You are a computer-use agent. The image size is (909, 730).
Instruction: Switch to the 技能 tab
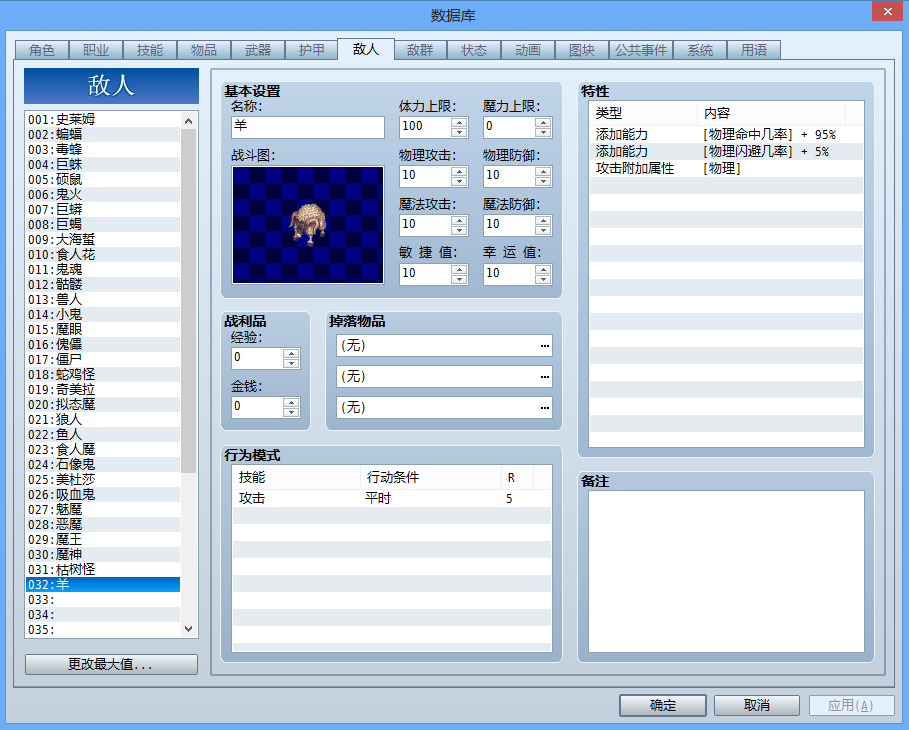point(150,50)
